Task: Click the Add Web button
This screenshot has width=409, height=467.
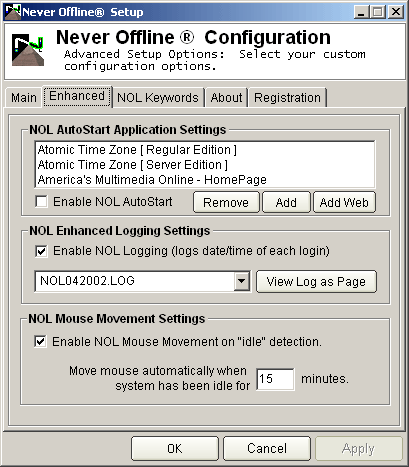Action: 344,202
